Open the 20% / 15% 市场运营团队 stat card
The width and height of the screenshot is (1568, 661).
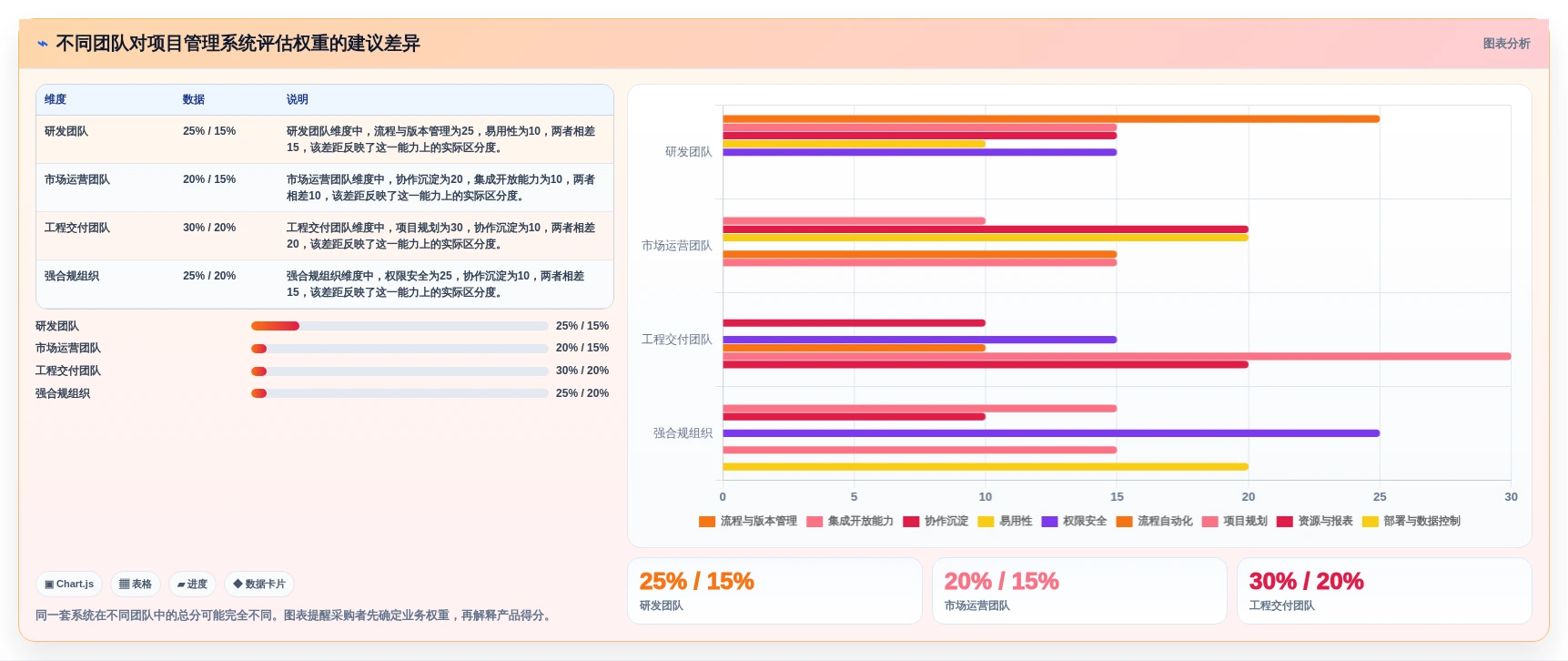(x=1079, y=591)
